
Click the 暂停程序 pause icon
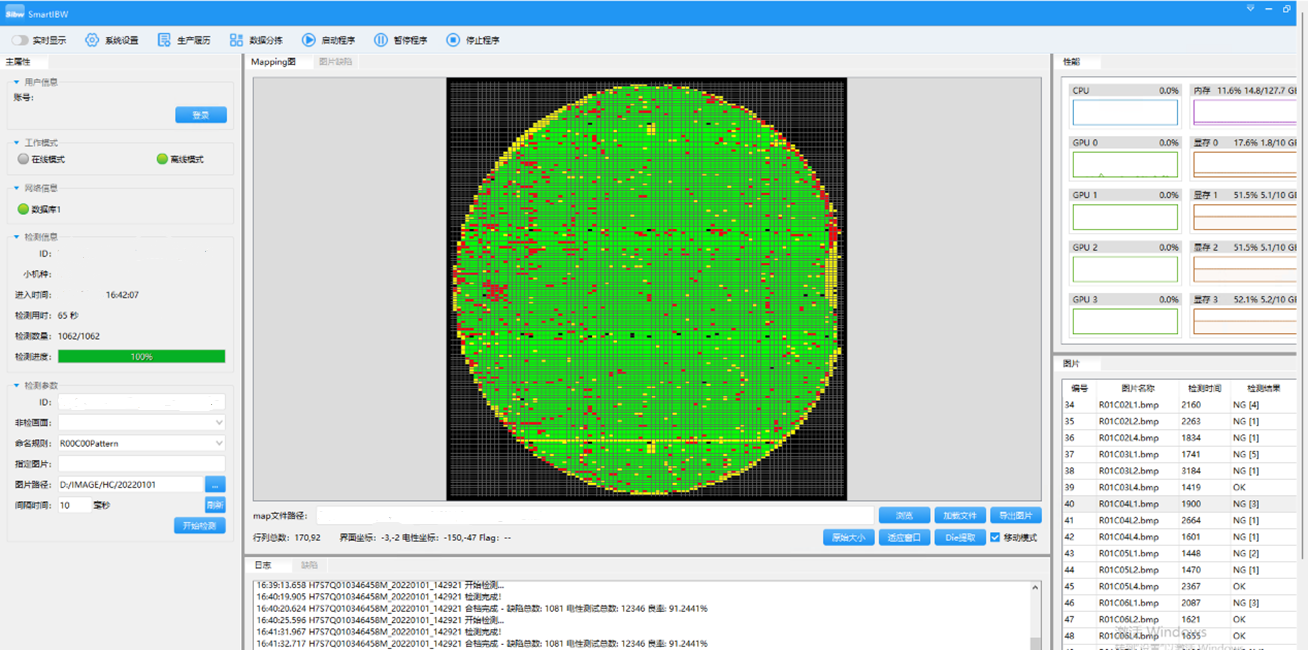[381, 40]
